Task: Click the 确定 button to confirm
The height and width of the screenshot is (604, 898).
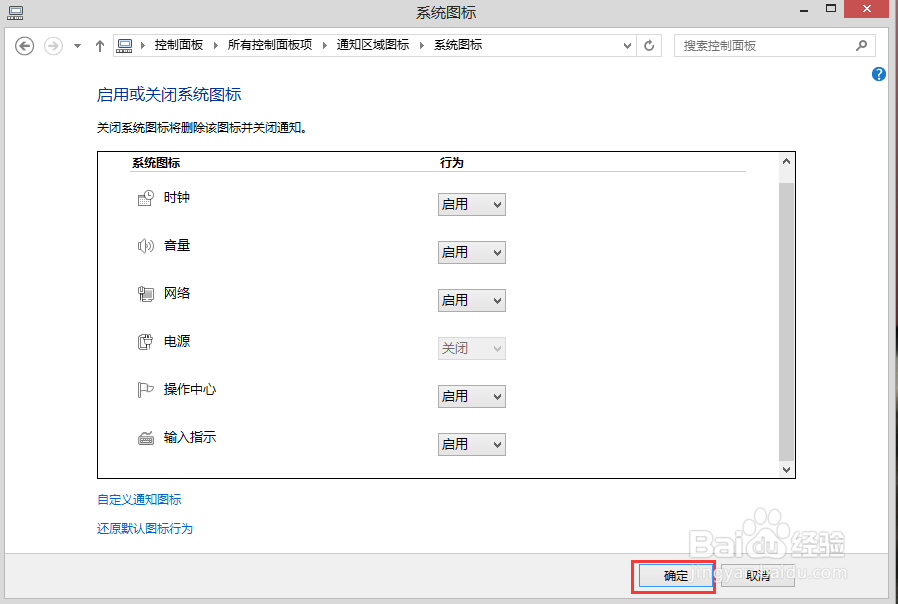Action: coord(673,576)
